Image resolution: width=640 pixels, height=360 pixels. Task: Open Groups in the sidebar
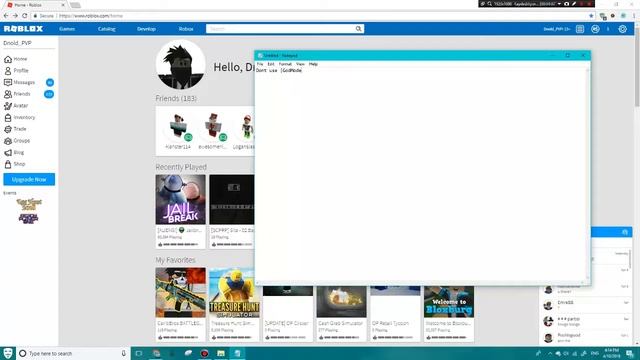[x=17, y=141]
